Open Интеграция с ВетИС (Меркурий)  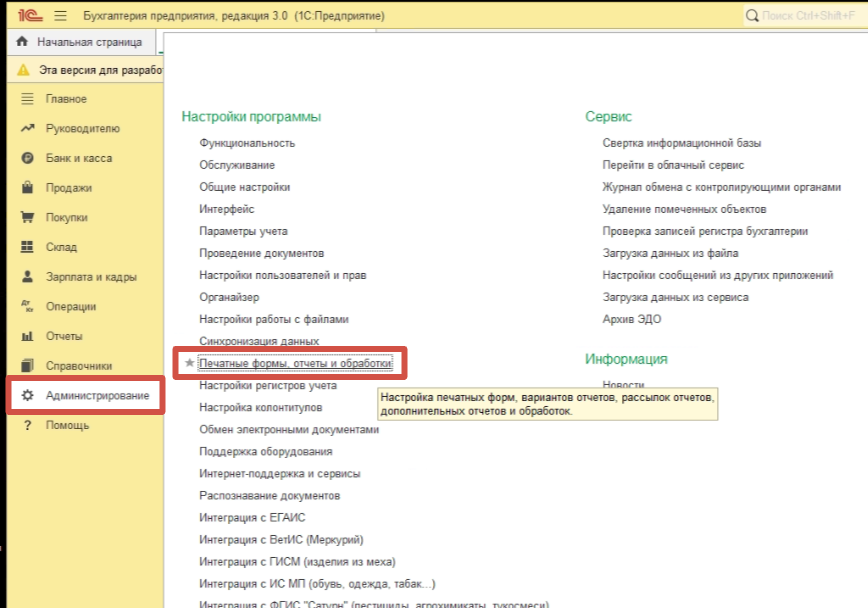tap(281, 539)
